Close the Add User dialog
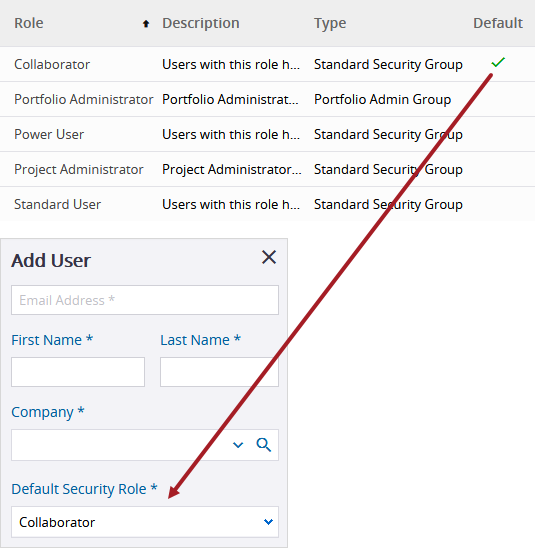Viewport: 535px width, 548px height. pos(269,257)
